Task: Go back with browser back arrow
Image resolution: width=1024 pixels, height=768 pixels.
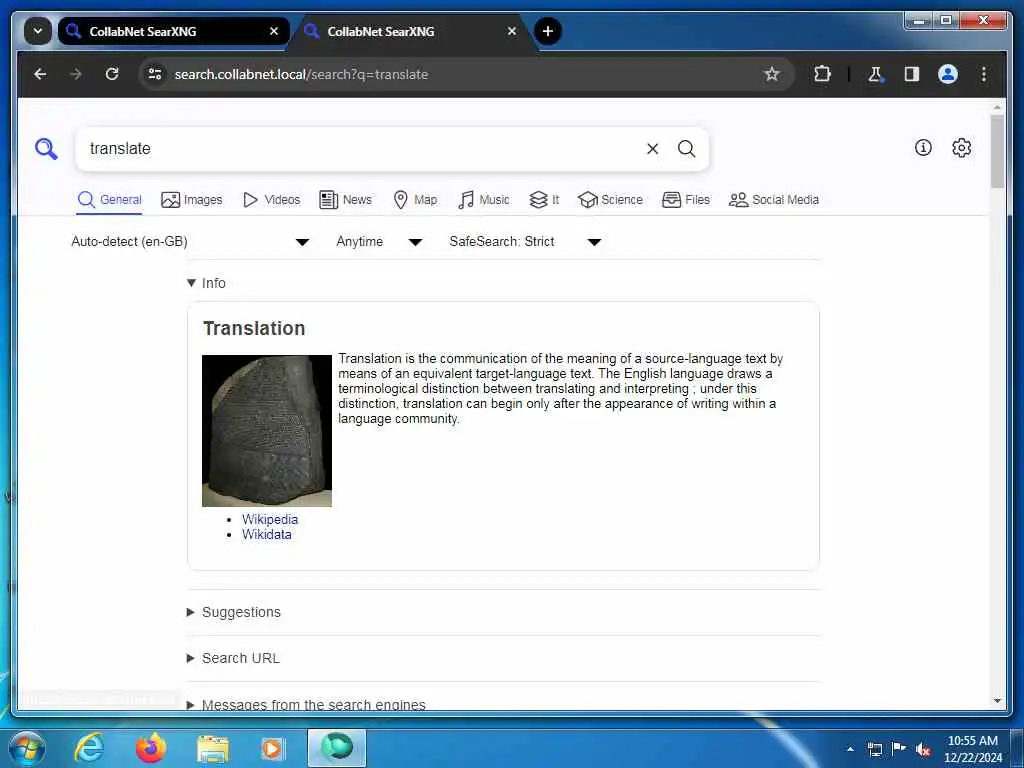Action: point(40,74)
